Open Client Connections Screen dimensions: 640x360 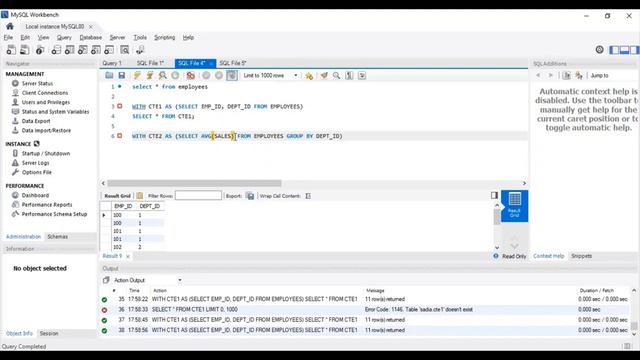45,93
